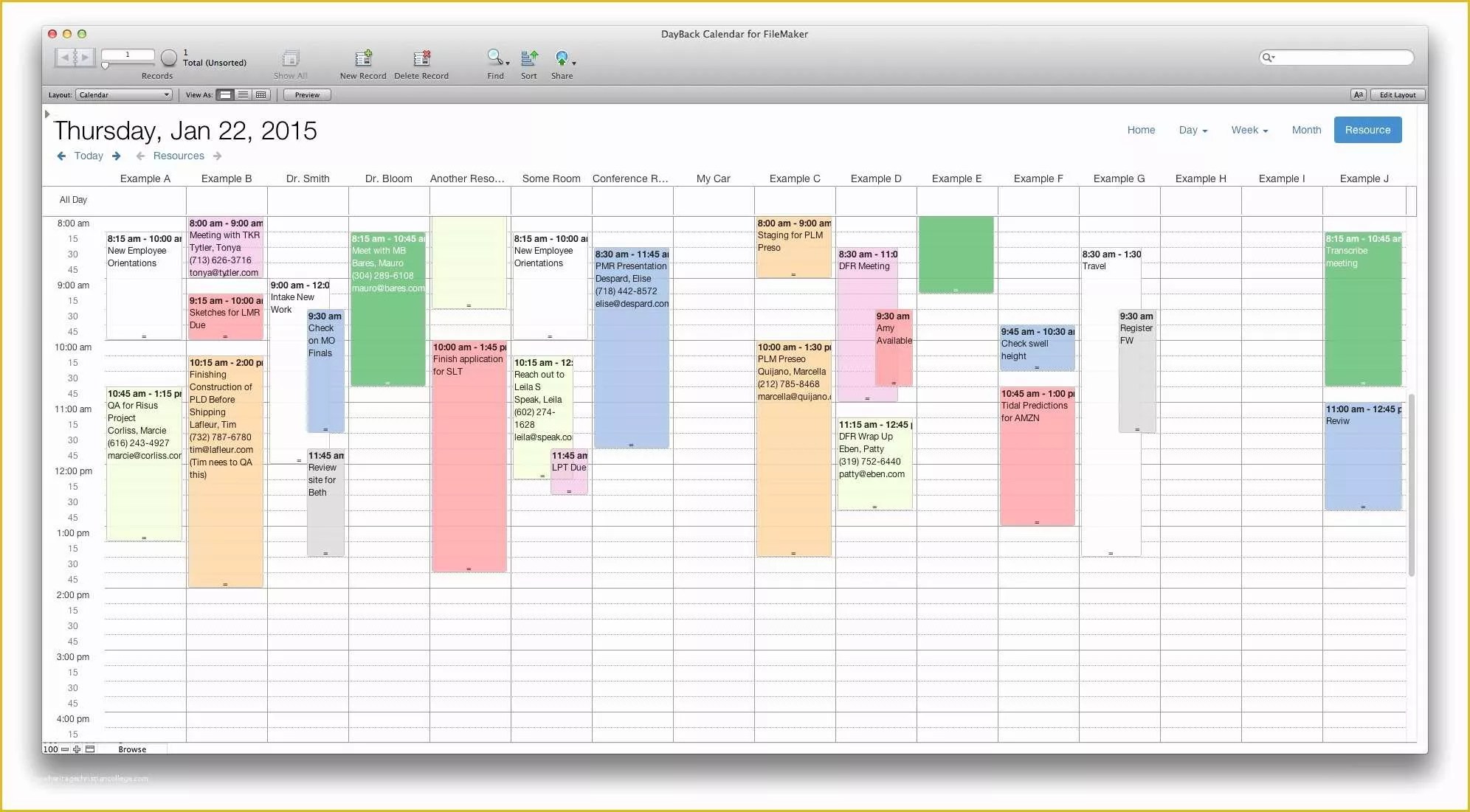Switch View As to List mode
Viewport: 1470px width, 812px height.
tap(243, 94)
